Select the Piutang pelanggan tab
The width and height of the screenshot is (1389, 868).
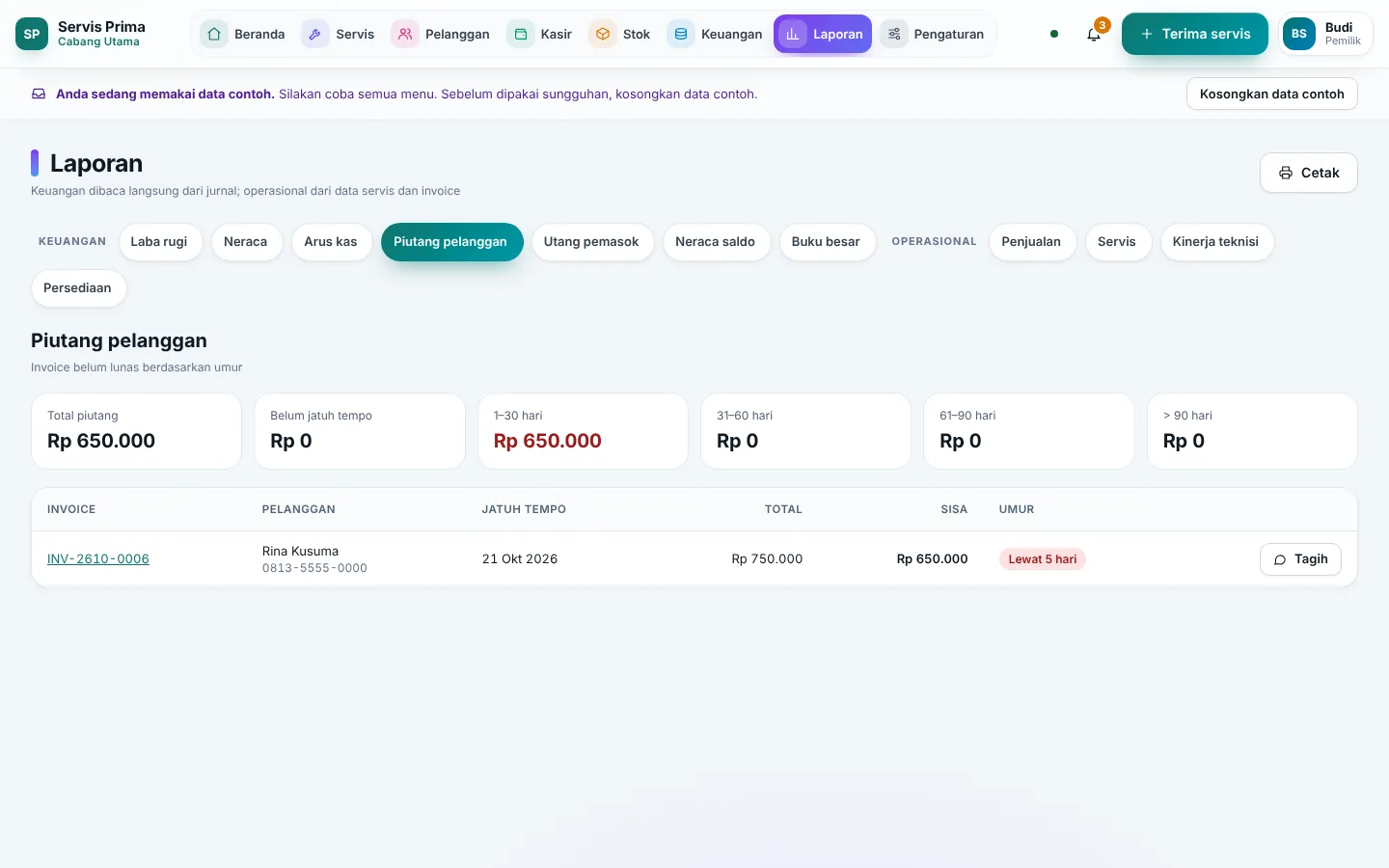[451, 242]
